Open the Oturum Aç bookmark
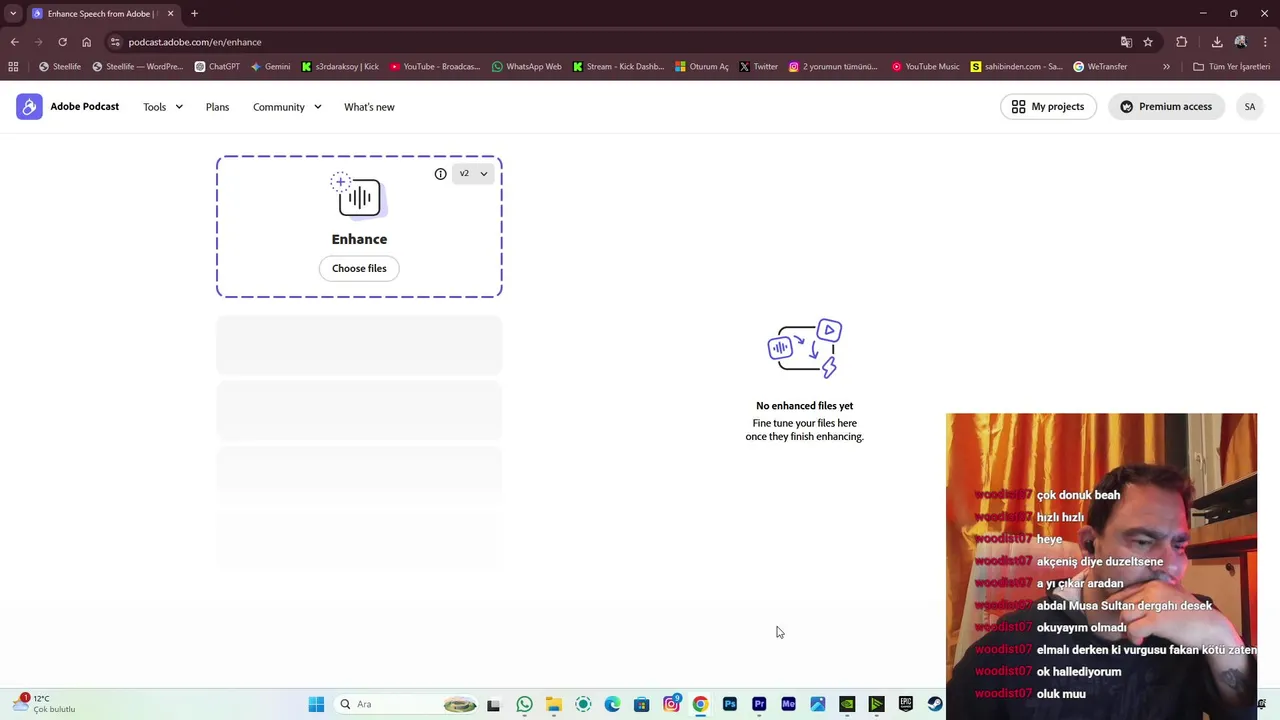The image size is (1280, 720). pos(702,67)
